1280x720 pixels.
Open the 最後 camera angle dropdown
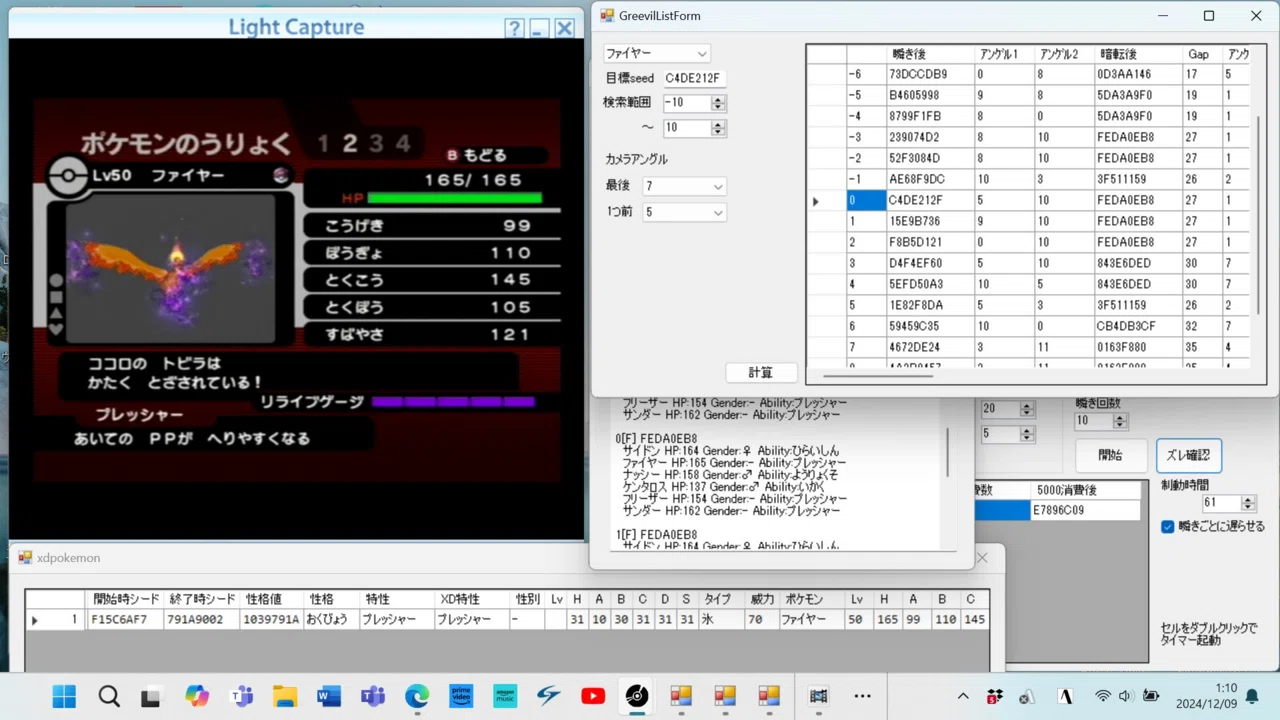(x=685, y=186)
